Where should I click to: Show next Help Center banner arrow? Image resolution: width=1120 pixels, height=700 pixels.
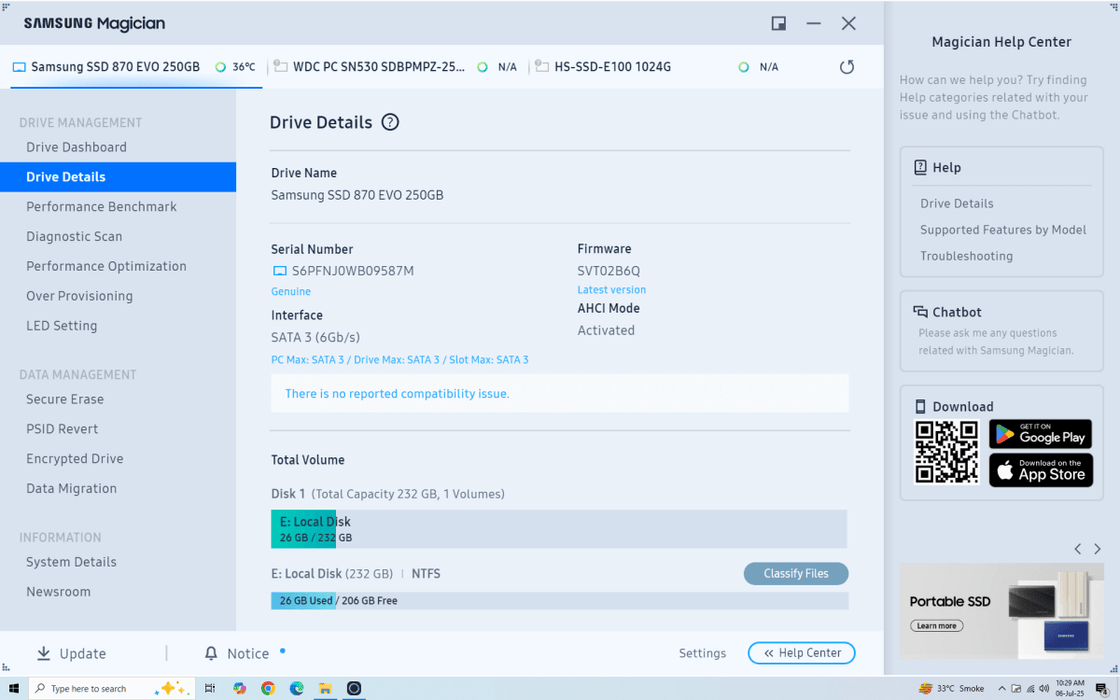[1097, 549]
